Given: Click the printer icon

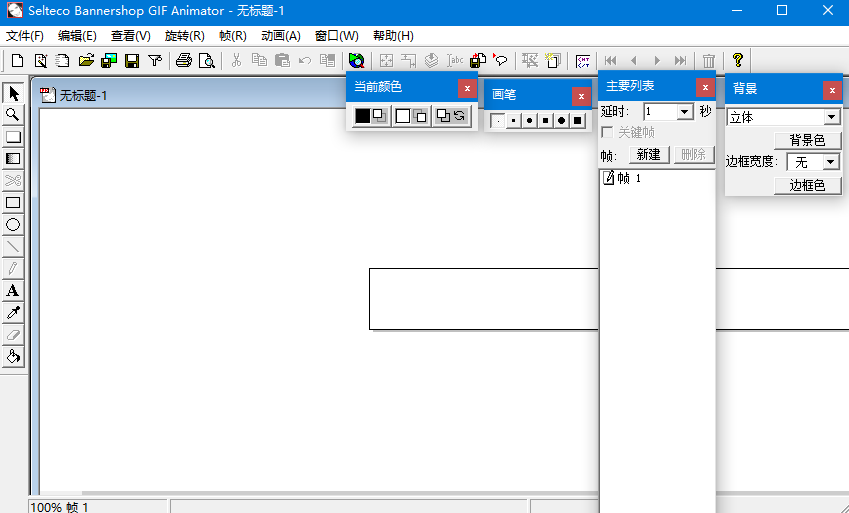Looking at the screenshot, I should (x=184, y=60).
